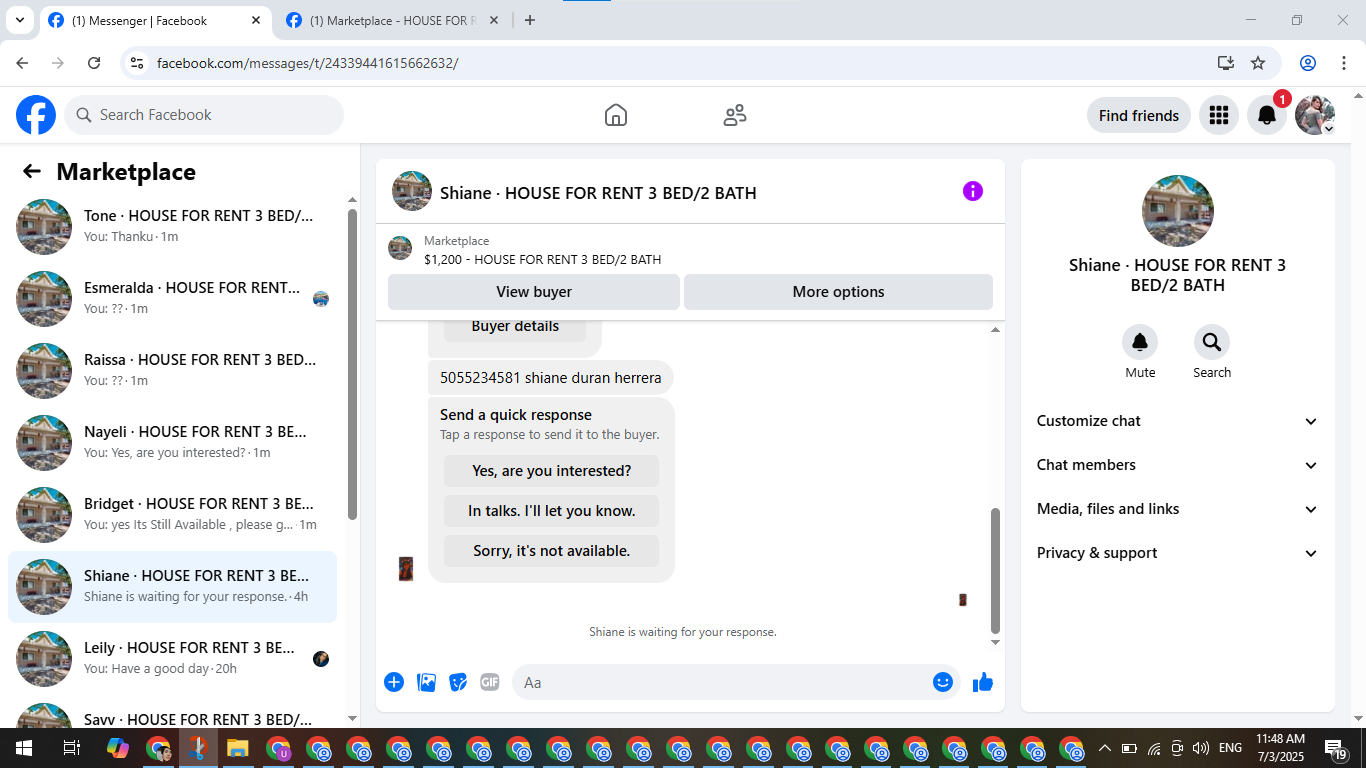This screenshot has height=768, width=1366.
Task: Send quick response "In talks. I'll let you know."
Action: click(x=551, y=511)
